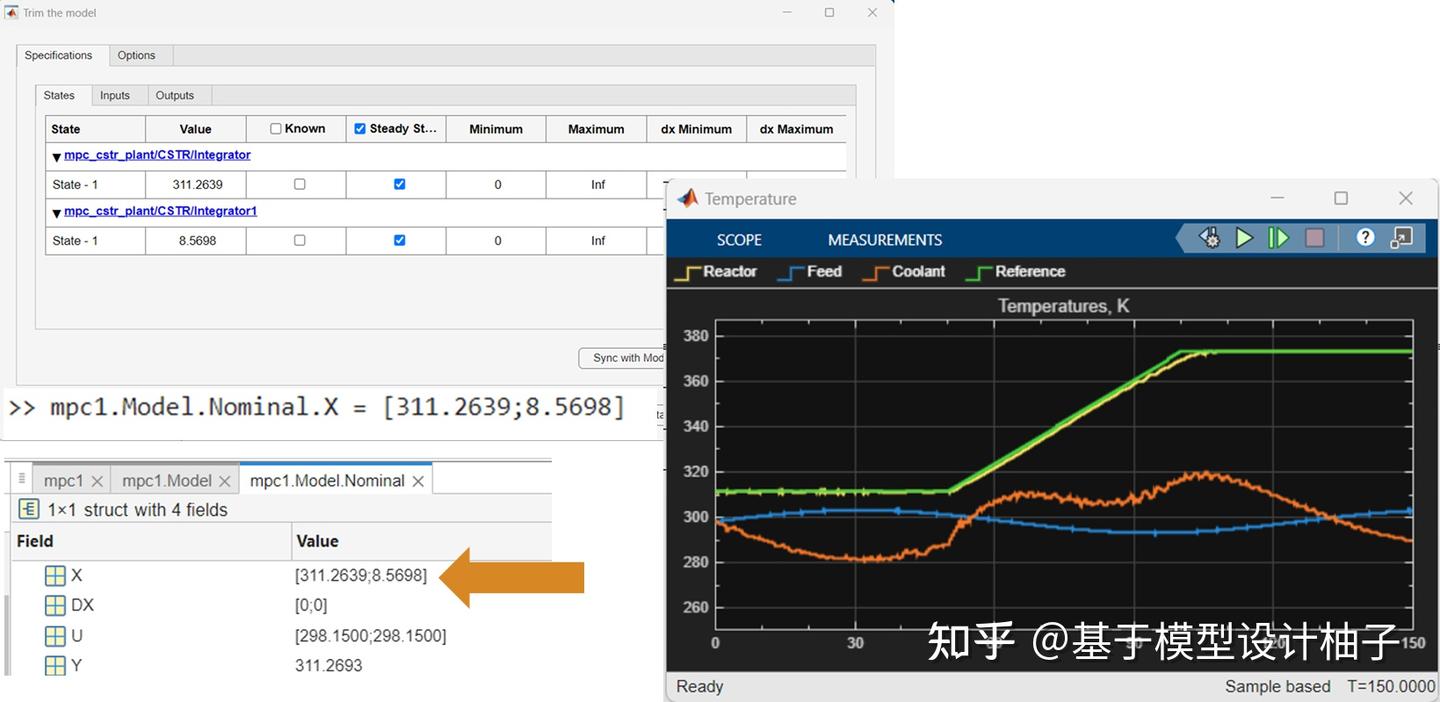Open the mpc_cstr_plant/CSTR/Integrator1 hyperlink
Image resolution: width=1440 pixels, height=702 pixels.
point(159,212)
